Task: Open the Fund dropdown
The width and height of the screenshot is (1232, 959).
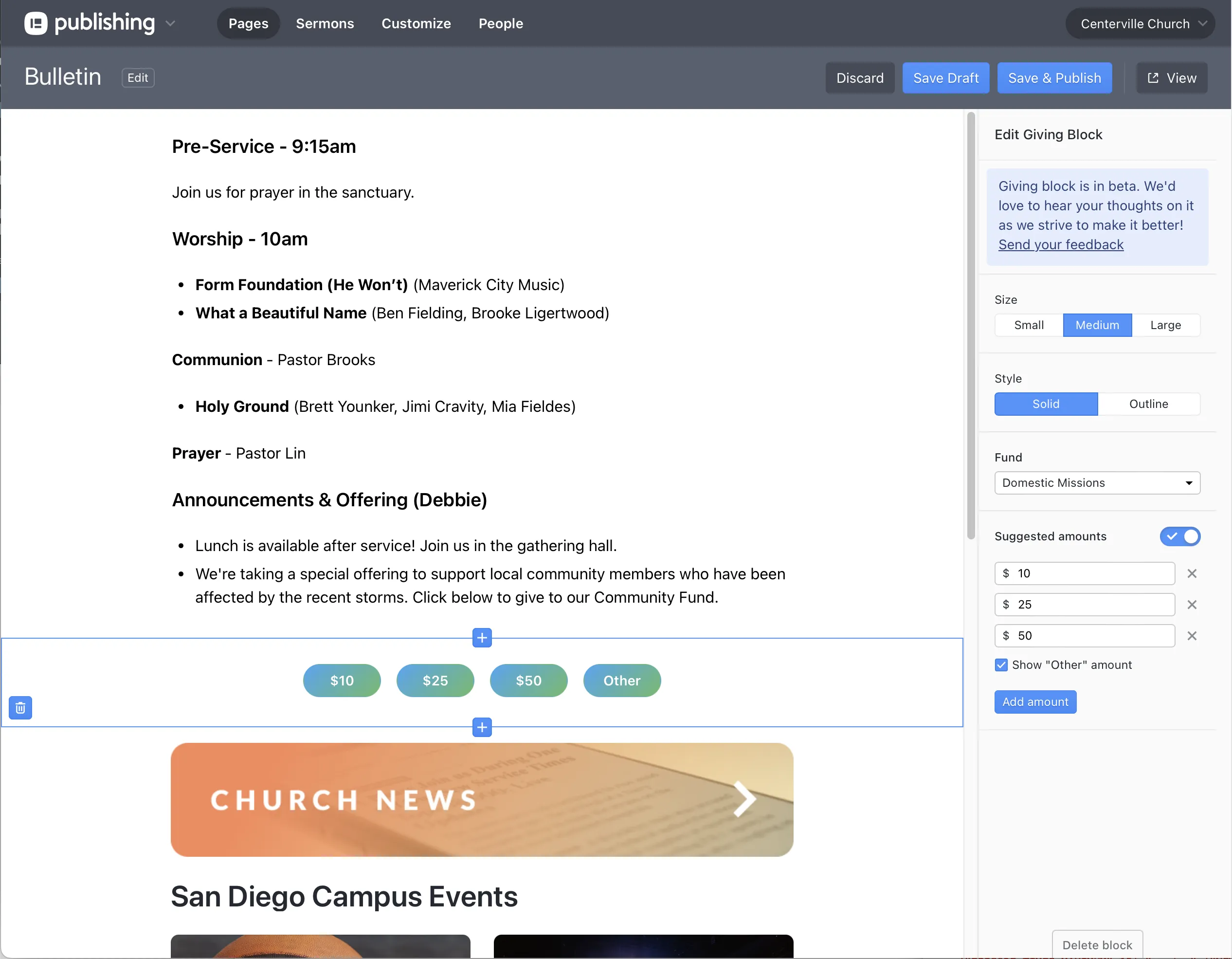Action: click(1097, 482)
